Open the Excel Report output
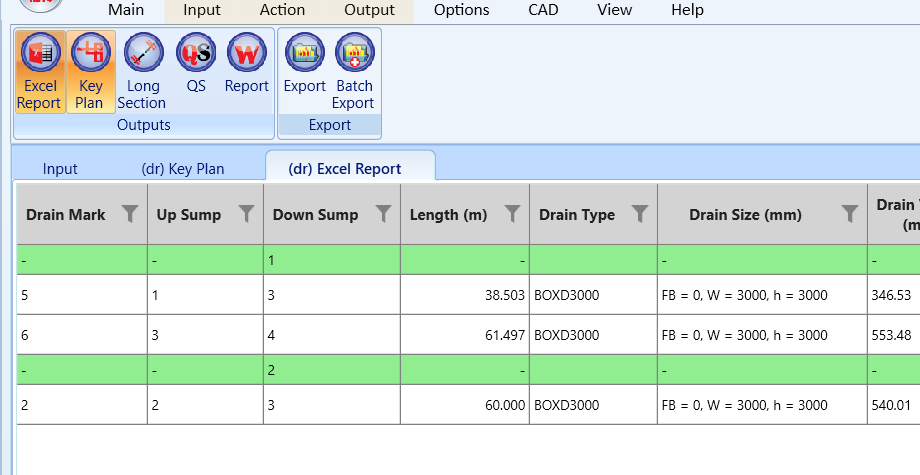Image resolution: width=920 pixels, height=475 pixels. pos(40,72)
